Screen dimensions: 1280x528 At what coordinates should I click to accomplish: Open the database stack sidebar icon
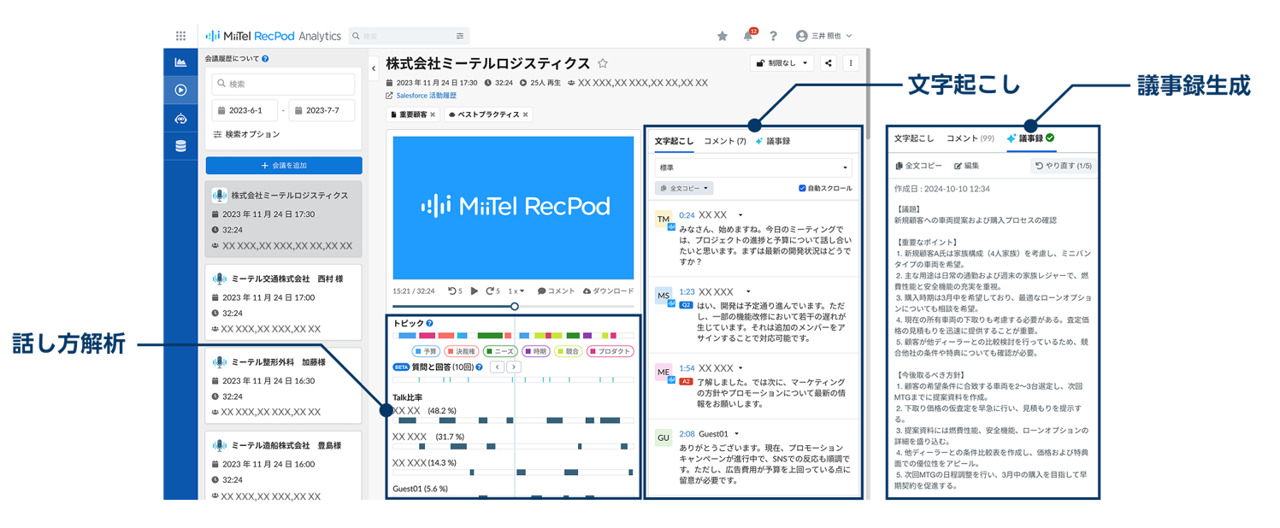point(181,146)
